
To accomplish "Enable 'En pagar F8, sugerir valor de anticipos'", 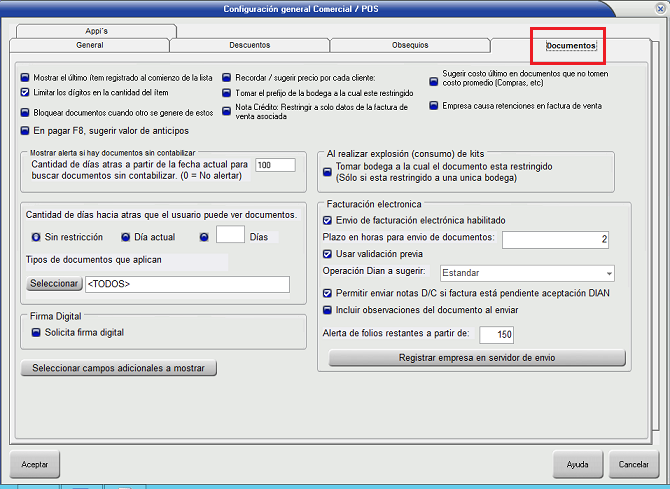I will (x=25, y=130).
